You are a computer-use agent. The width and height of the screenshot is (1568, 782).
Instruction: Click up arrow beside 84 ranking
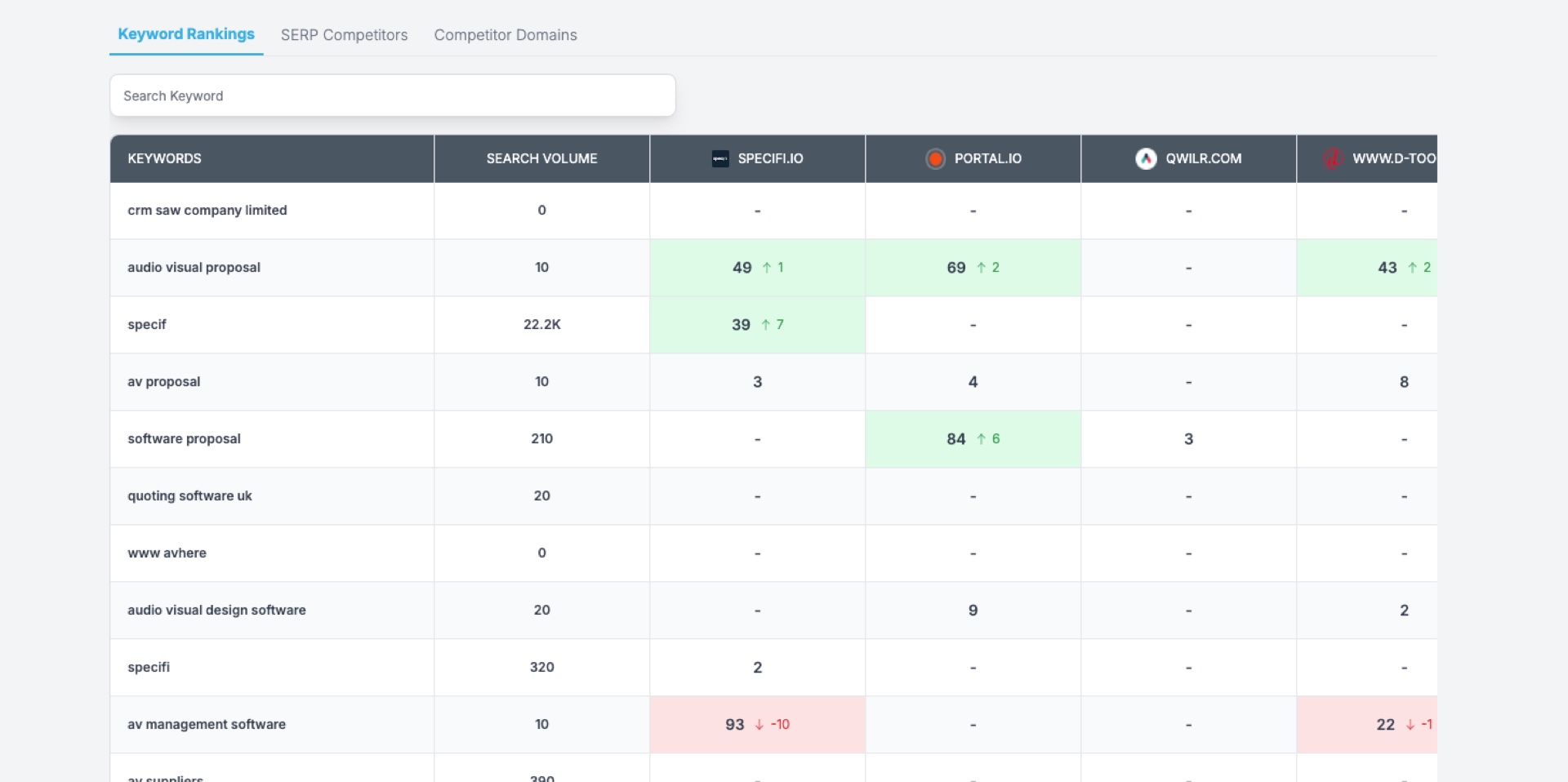[x=982, y=438]
